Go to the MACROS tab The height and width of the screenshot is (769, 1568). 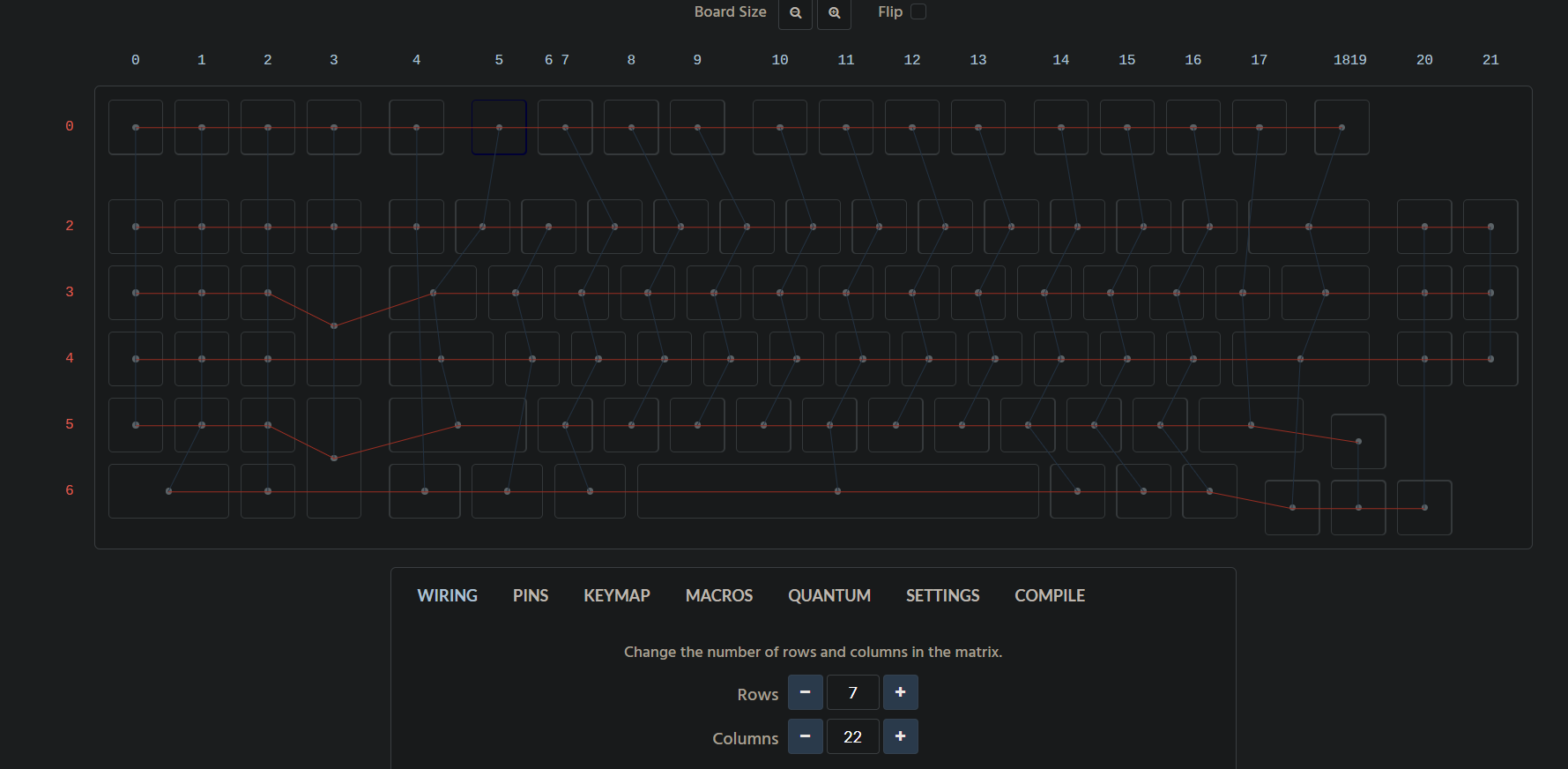coord(719,596)
